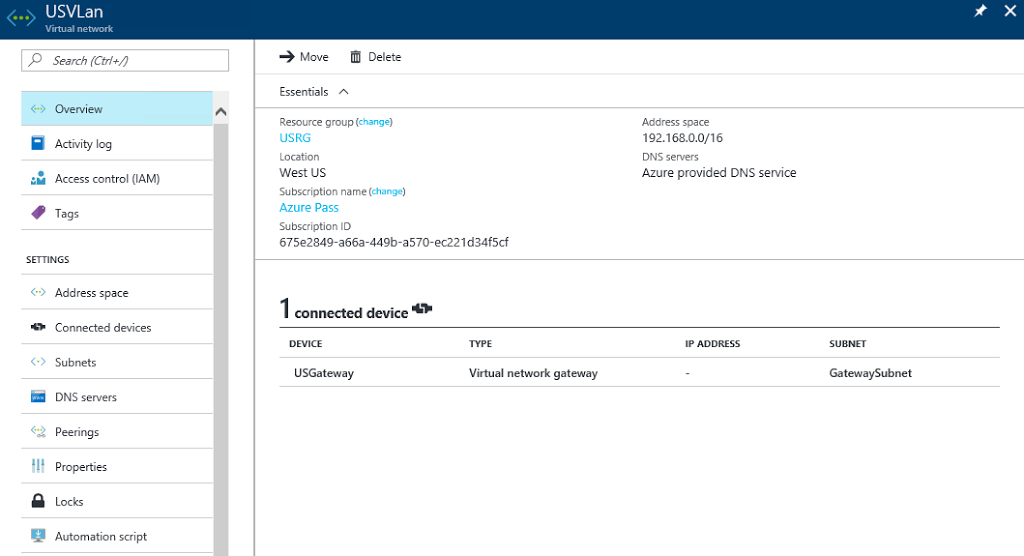Click the Subscription ID value text
The image size is (1024, 556).
pos(394,242)
